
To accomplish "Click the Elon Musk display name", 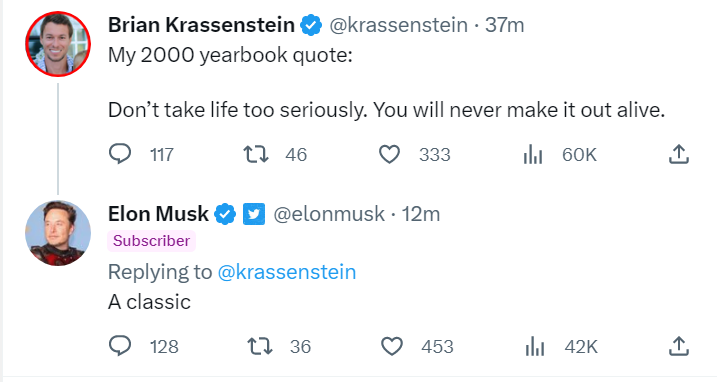I will click(x=158, y=214).
